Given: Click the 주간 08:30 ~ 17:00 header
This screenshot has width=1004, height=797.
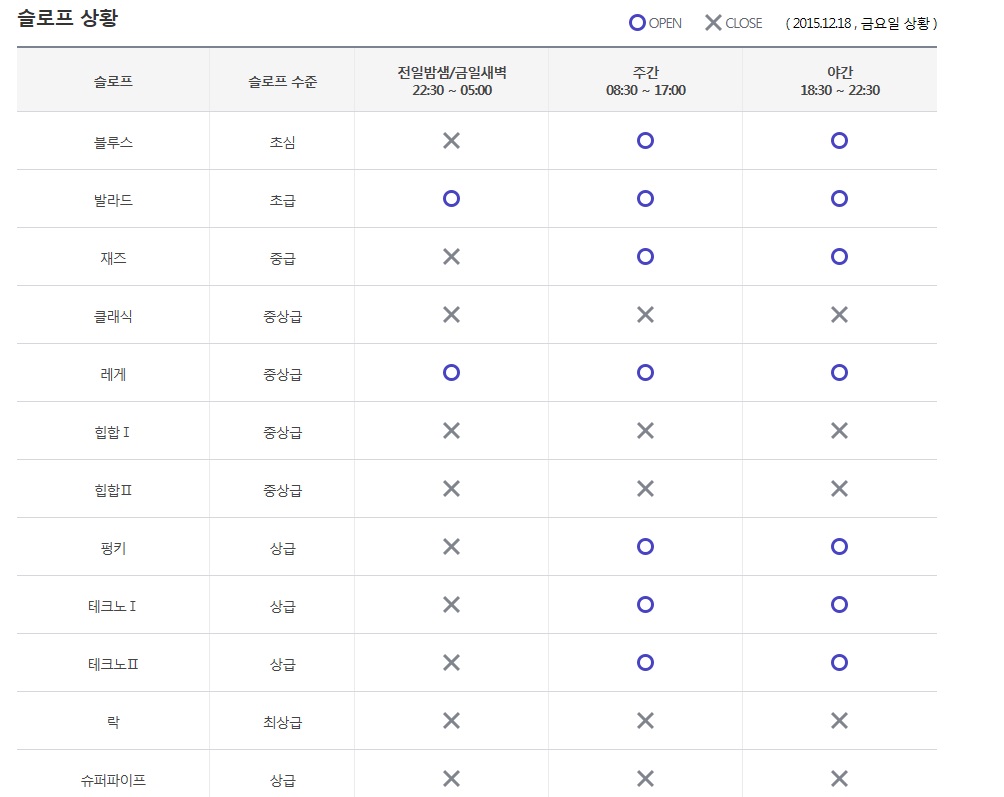Looking at the screenshot, I should click(645, 81).
